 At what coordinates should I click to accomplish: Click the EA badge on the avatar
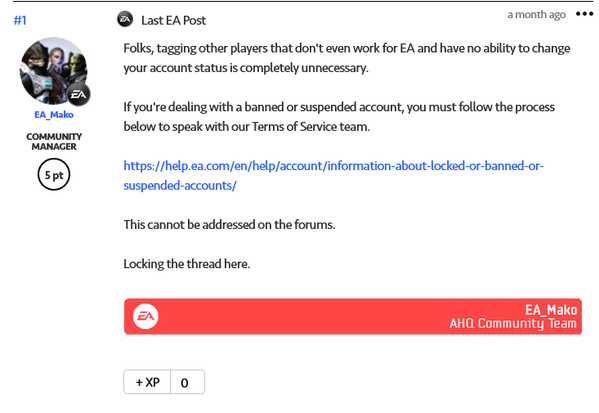pyautogui.click(x=79, y=94)
